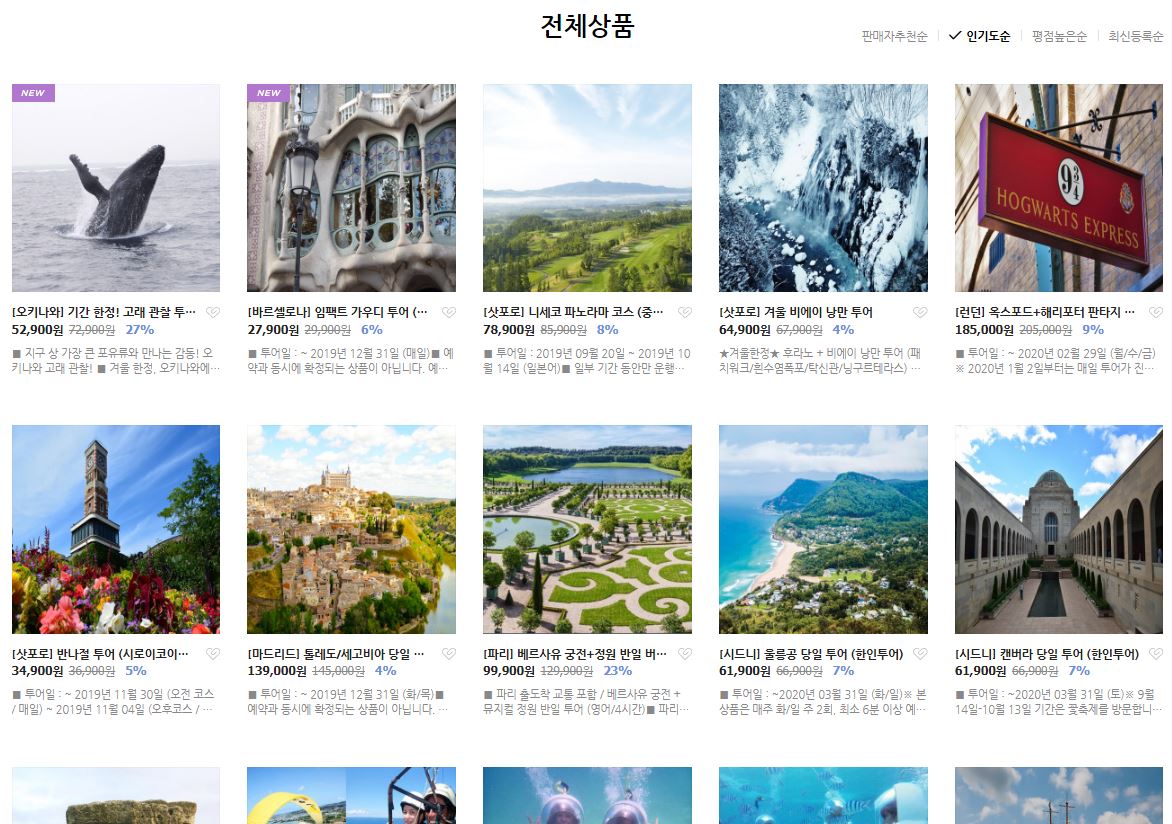
Task: Open the whale breaching photo
Action: pos(116,188)
